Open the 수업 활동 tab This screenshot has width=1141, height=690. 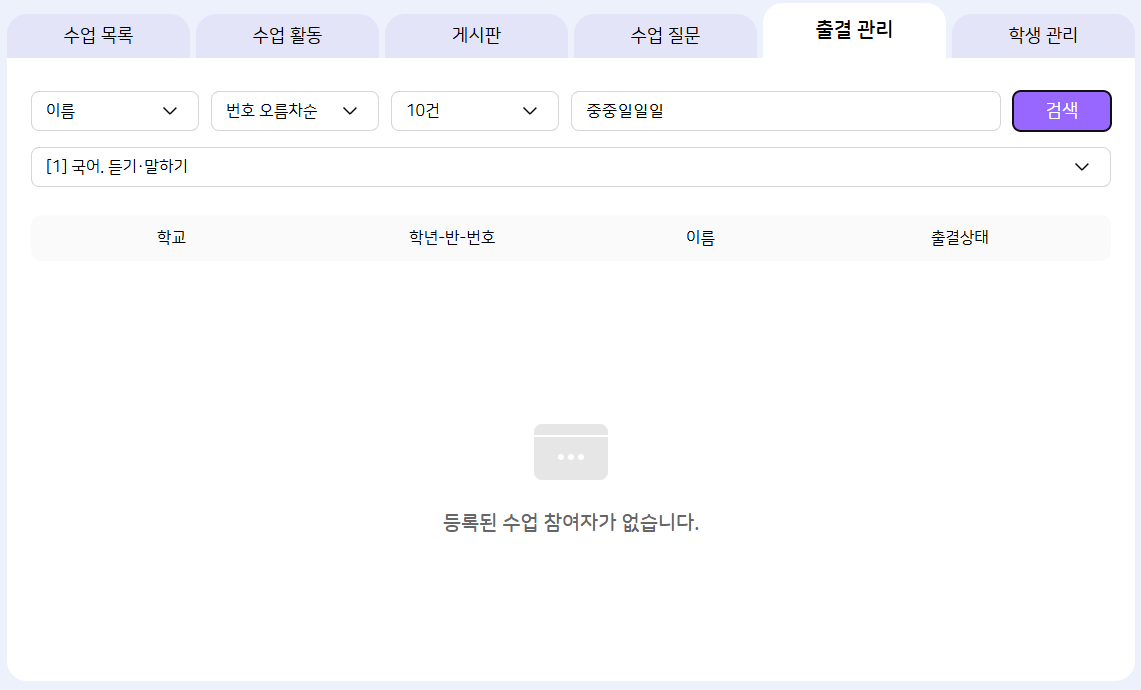(287, 36)
